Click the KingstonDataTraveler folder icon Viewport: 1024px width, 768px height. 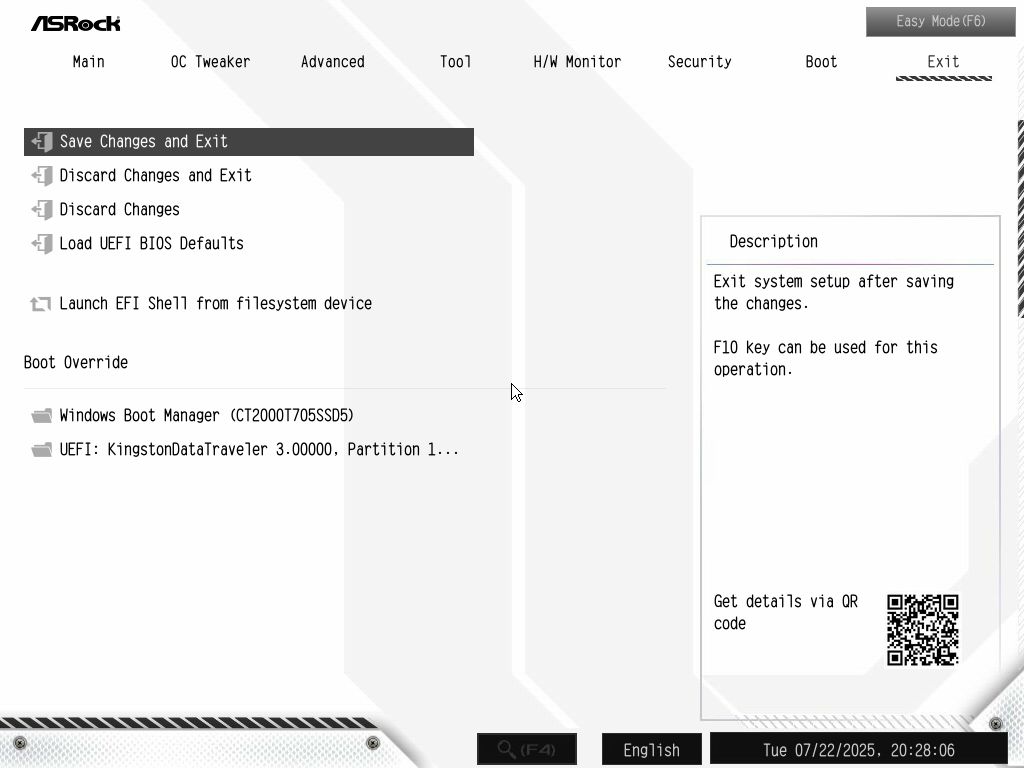click(x=42, y=449)
